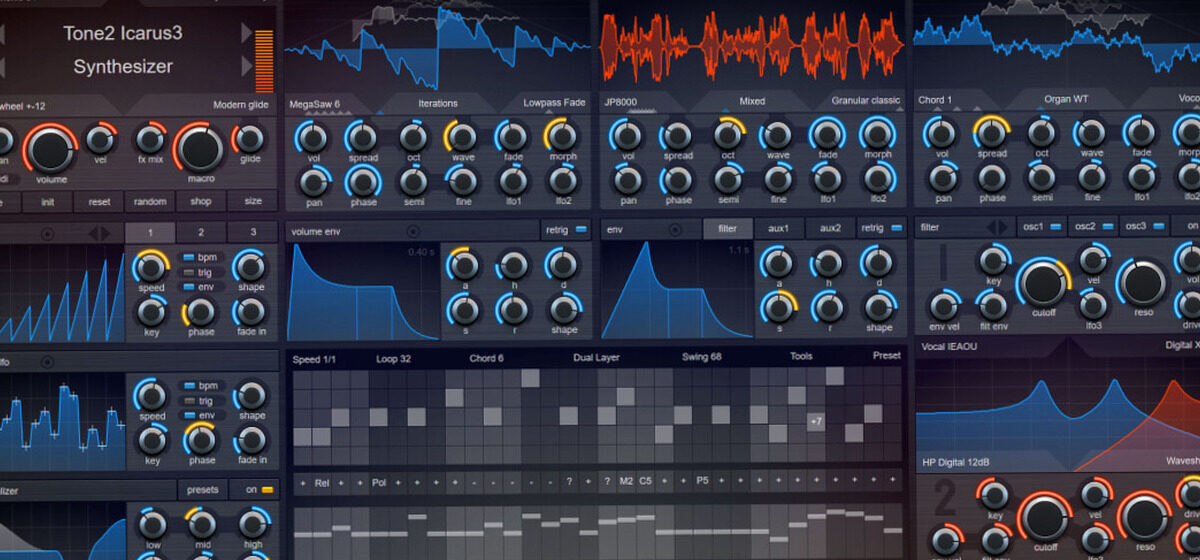Viewport: 1200px width, 560px height.
Task: Click the +7 step in the arpeggiator grid
Action: click(x=816, y=422)
